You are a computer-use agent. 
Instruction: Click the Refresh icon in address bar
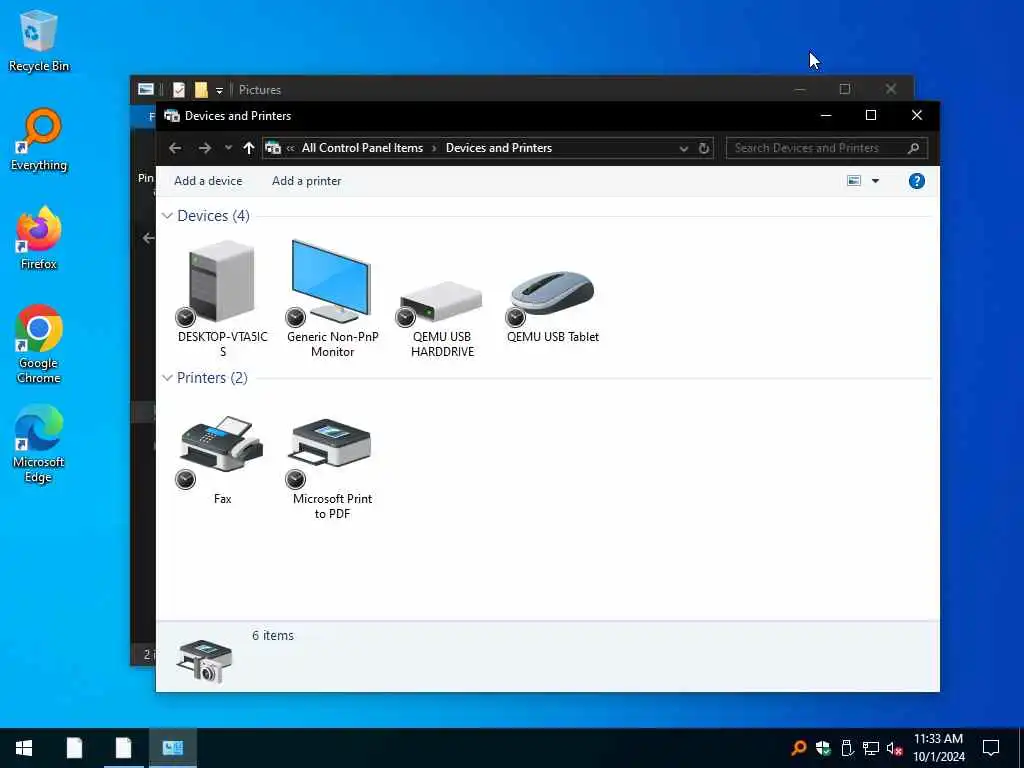click(703, 148)
